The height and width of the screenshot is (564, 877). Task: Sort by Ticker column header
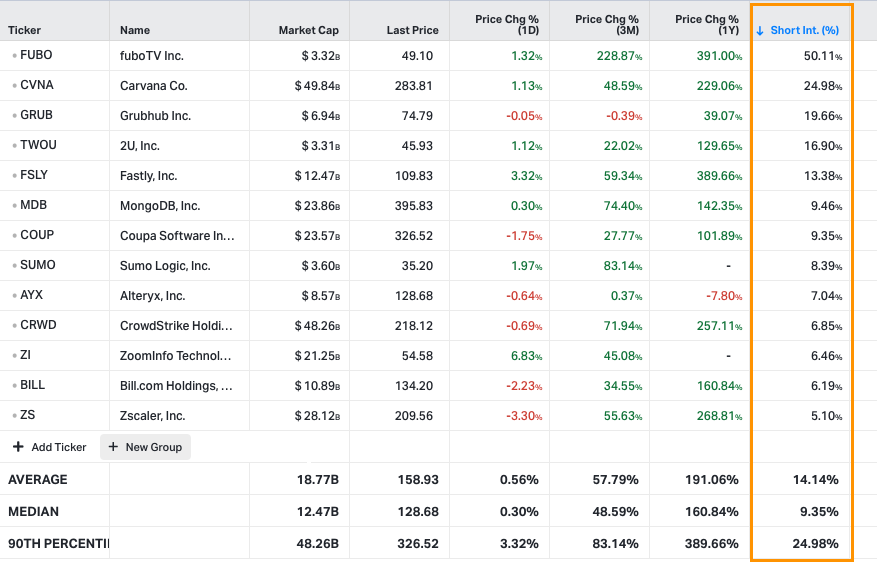tap(24, 30)
